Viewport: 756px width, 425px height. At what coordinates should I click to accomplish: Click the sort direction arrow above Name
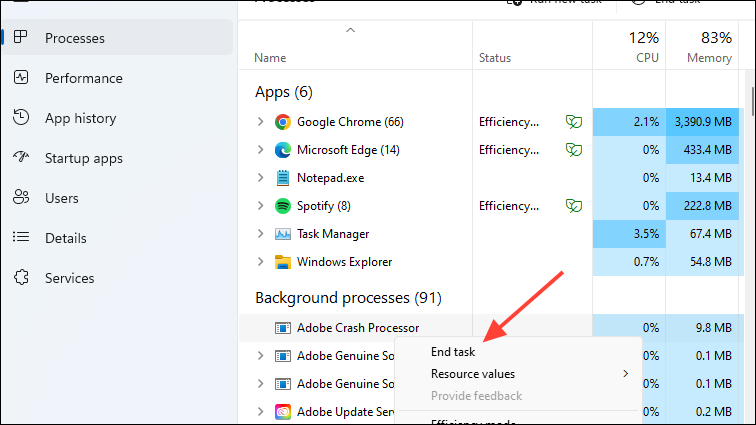pos(351,30)
